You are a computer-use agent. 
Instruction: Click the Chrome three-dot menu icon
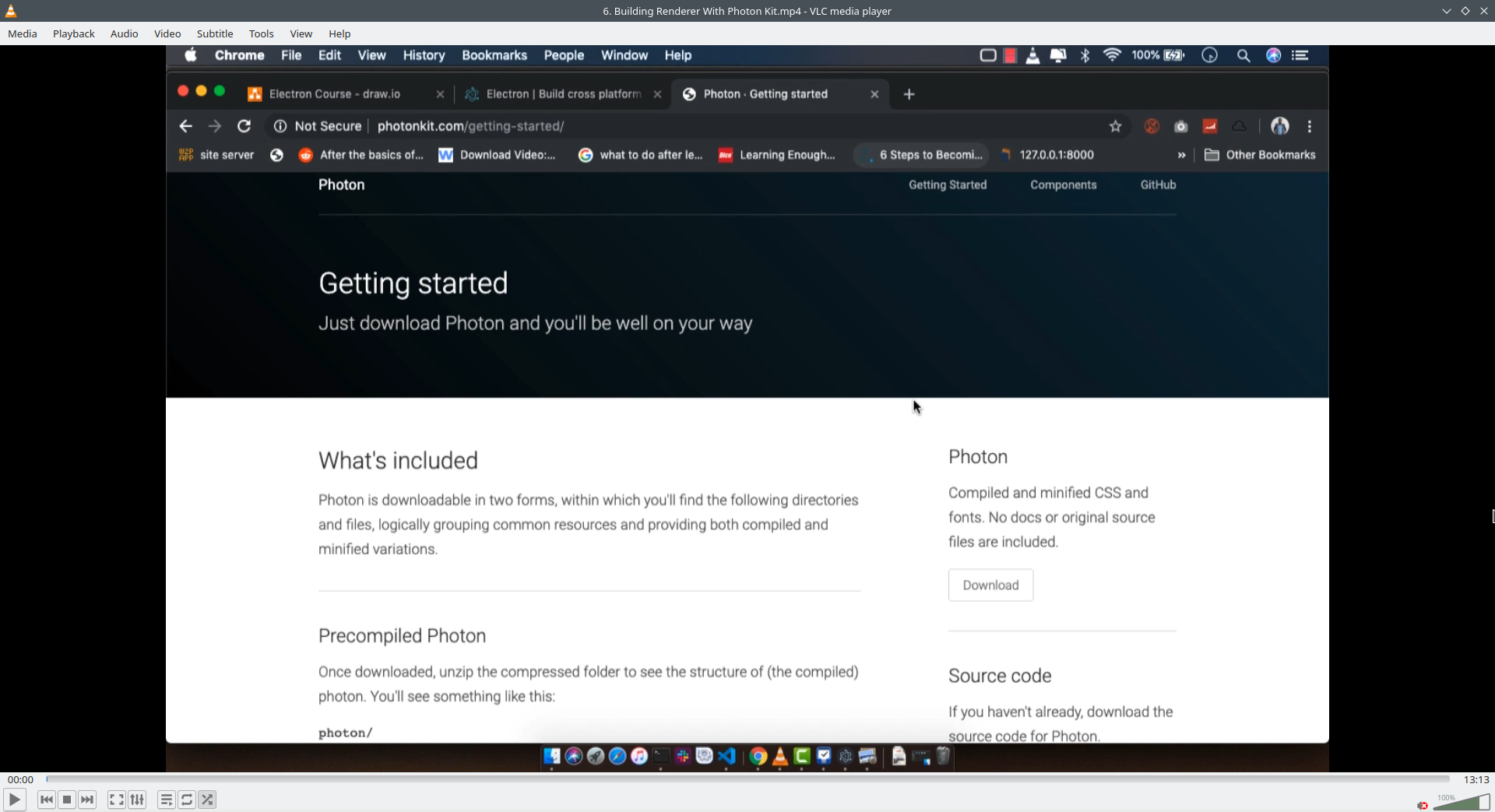tap(1310, 126)
